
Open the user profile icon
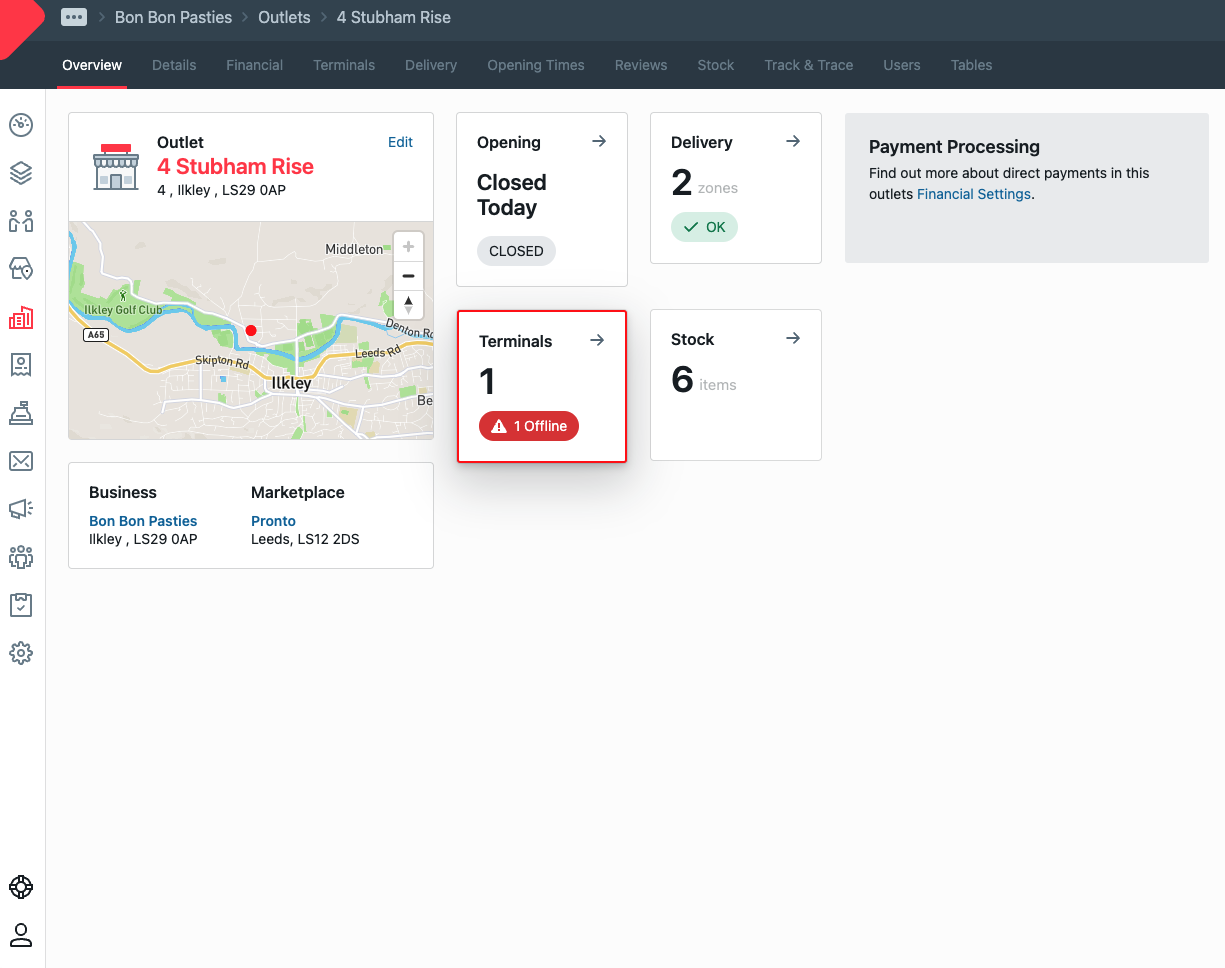coord(21,935)
